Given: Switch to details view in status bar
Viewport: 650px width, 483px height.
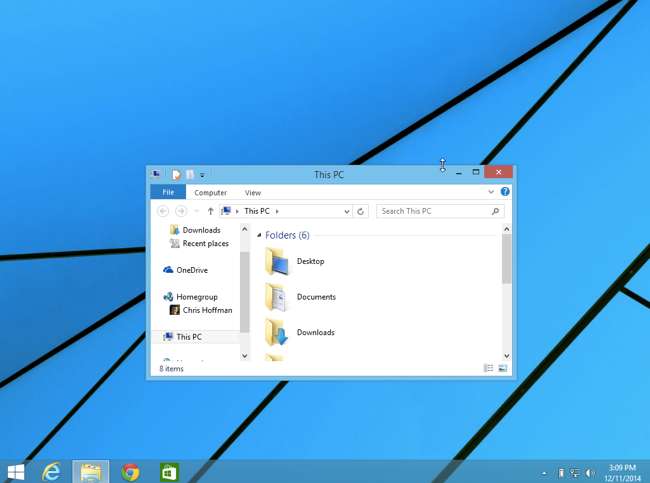Looking at the screenshot, I should (x=488, y=369).
